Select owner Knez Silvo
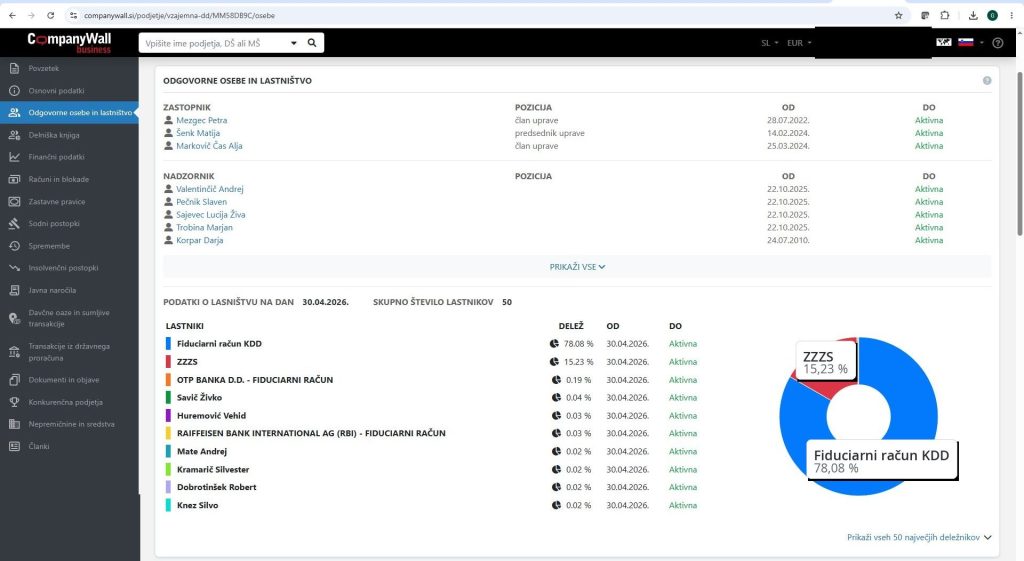This screenshot has width=1024, height=561. [x=197, y=505]
